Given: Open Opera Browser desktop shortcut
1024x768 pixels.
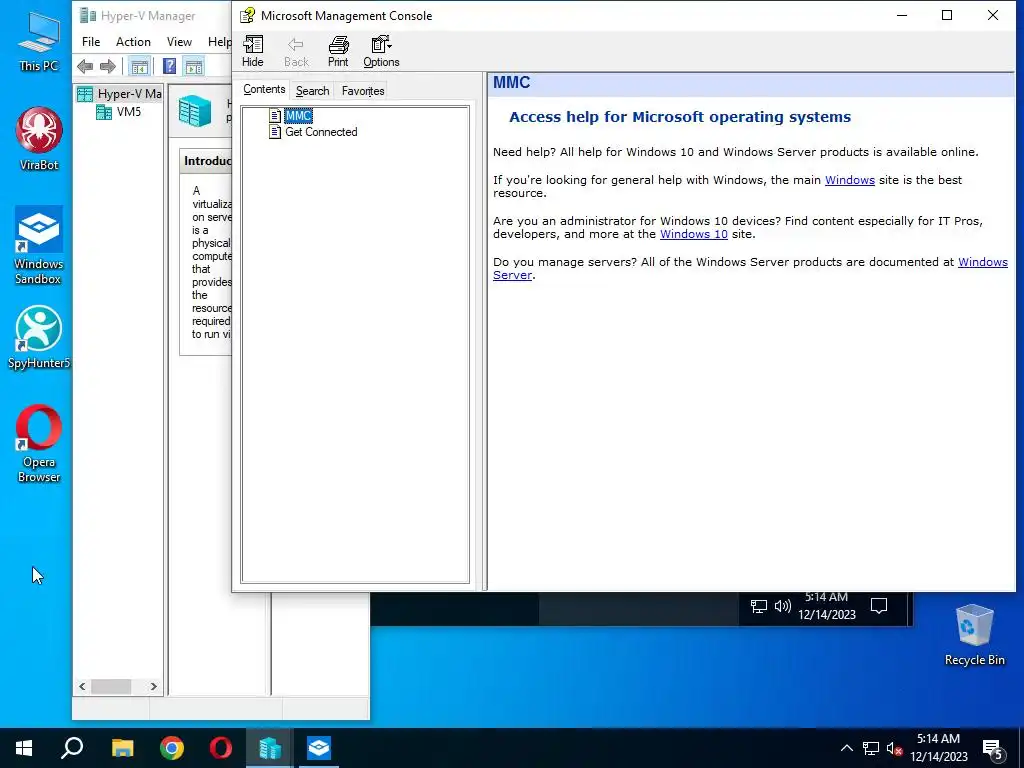Looking at the screenshot, I should pyautogui.click(x=39, y=444).
